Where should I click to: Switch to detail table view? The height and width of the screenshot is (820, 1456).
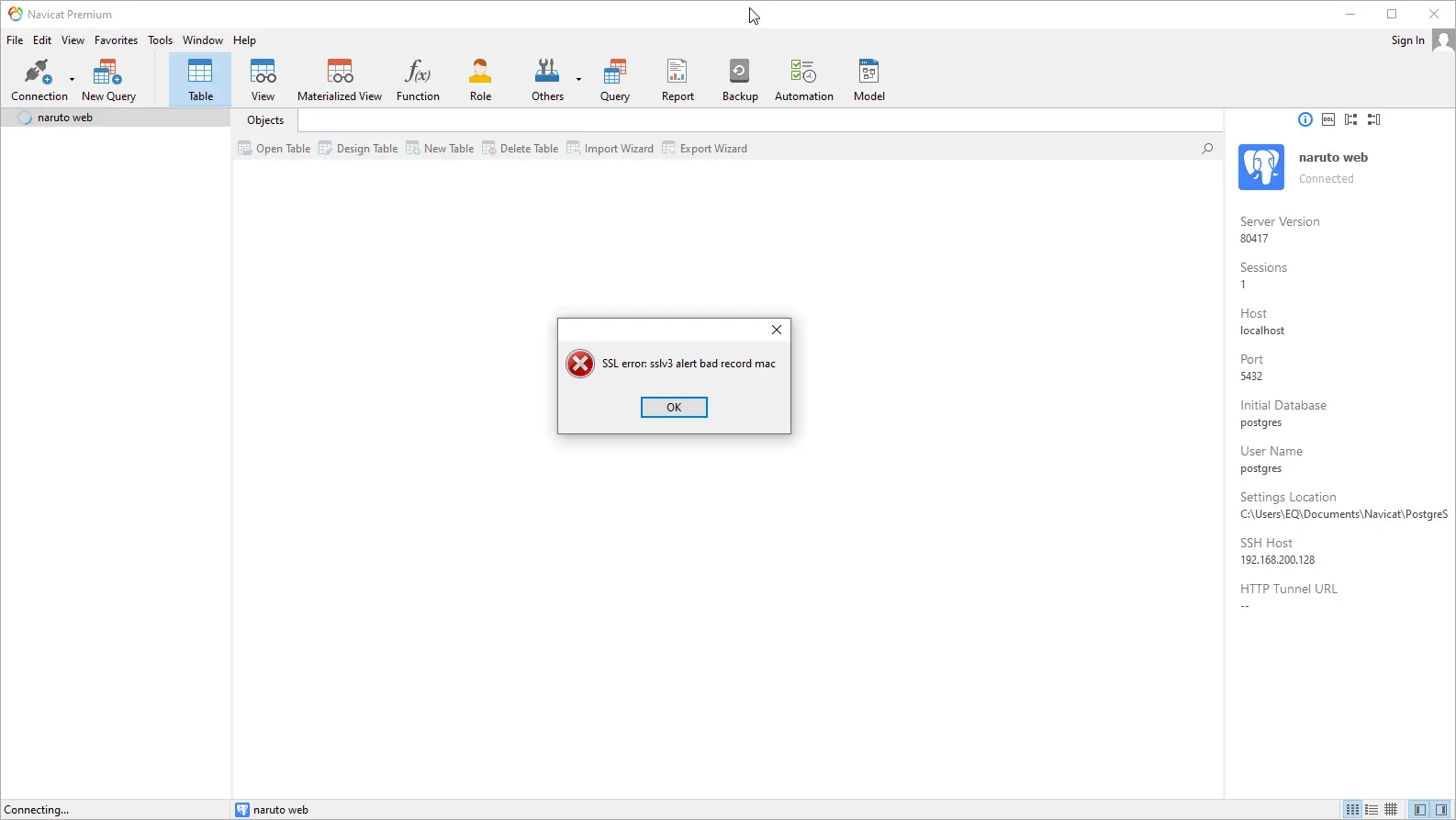(1392, 810)
